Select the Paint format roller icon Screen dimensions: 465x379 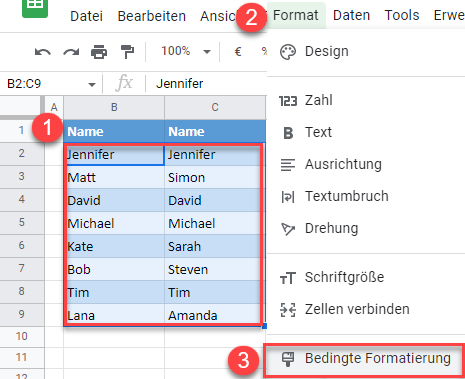tap(127, 52)
